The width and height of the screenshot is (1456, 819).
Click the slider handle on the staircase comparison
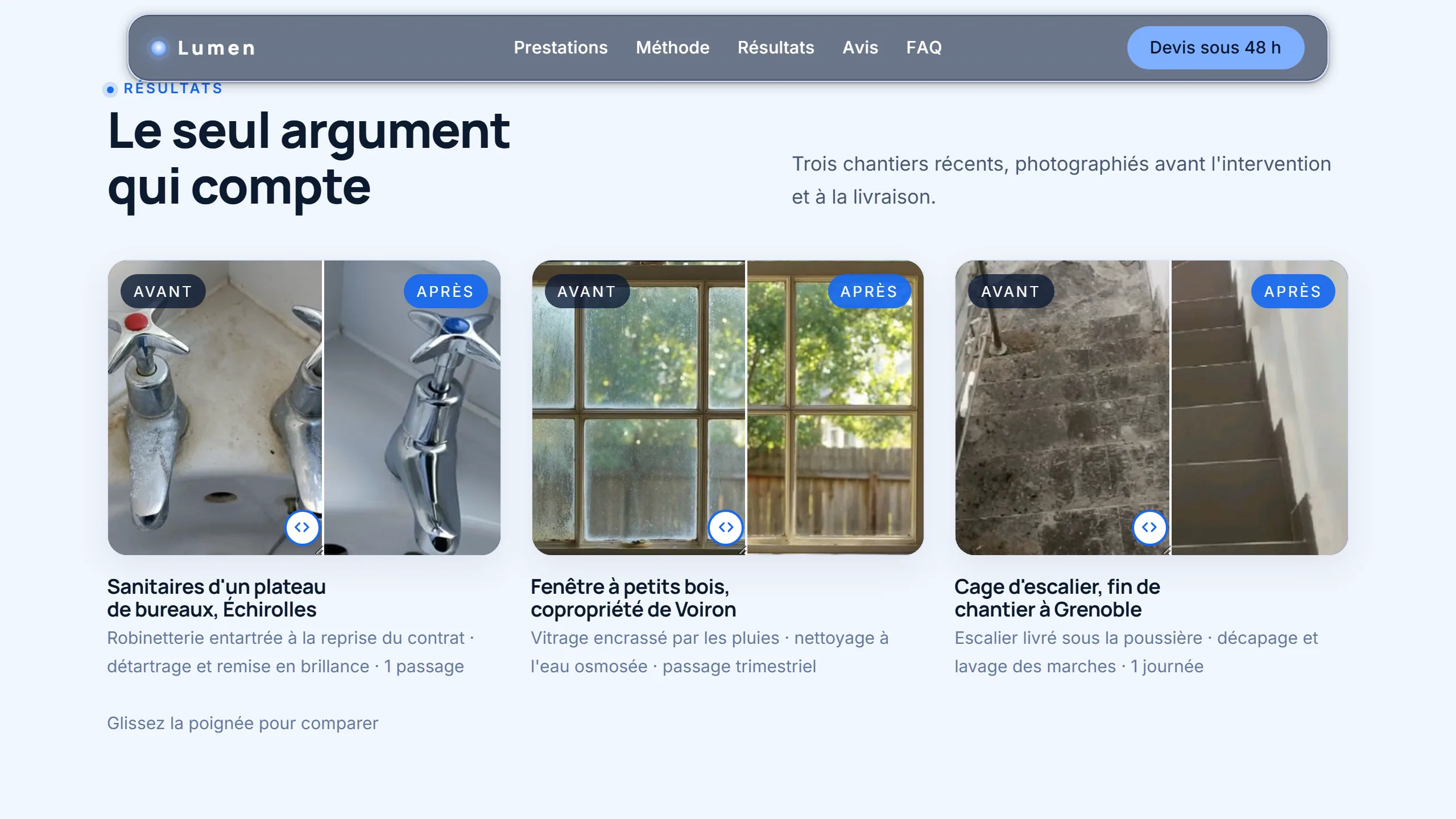[1149, 527]
